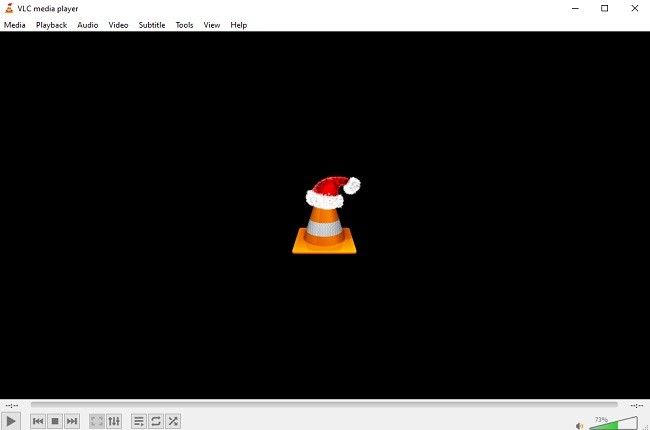The width and height of the screenshot is (650, 430).
Task: Click the elapsed time label
Action: point(12,405)
